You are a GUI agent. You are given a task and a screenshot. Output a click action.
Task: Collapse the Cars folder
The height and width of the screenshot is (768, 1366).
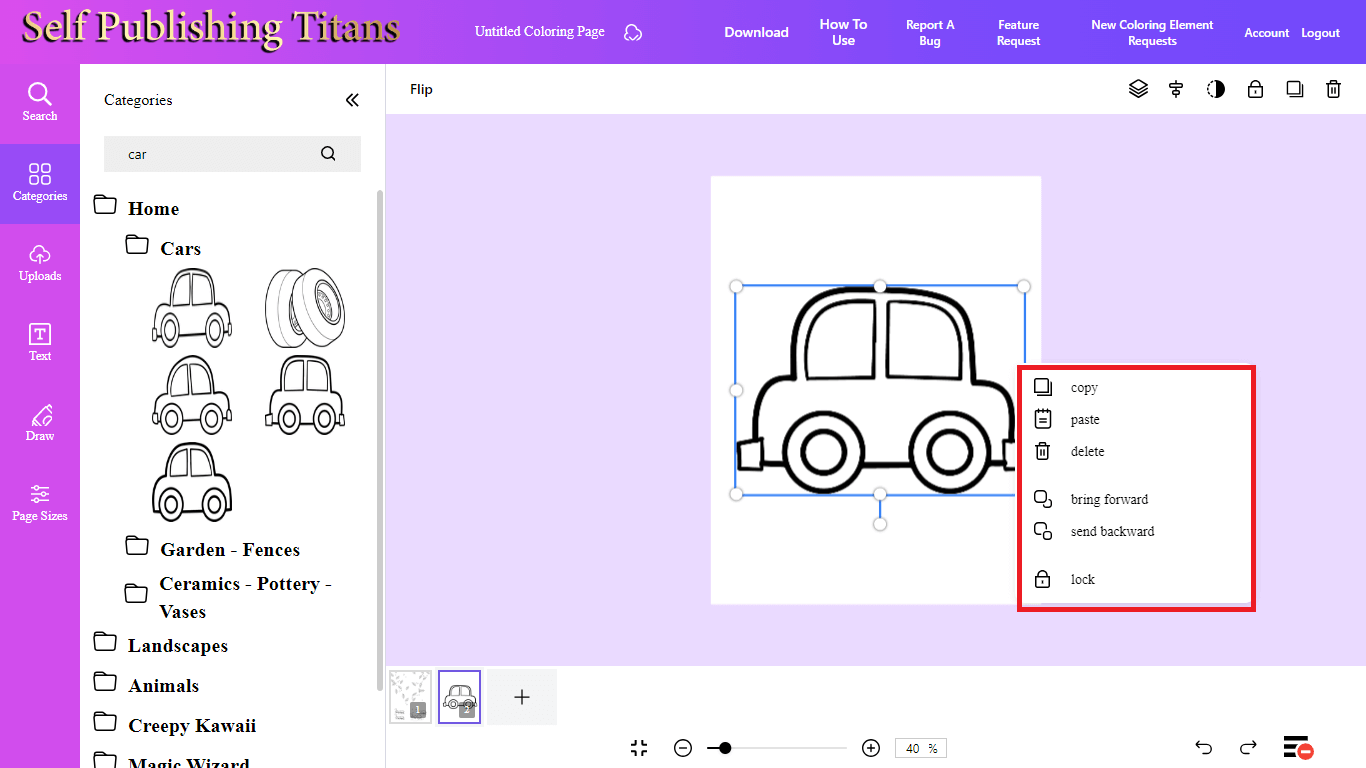pos(163,247)
